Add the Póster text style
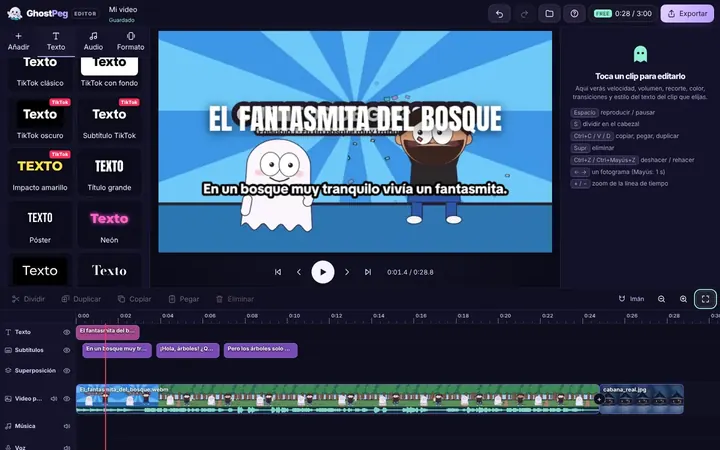 pos(40,224)
